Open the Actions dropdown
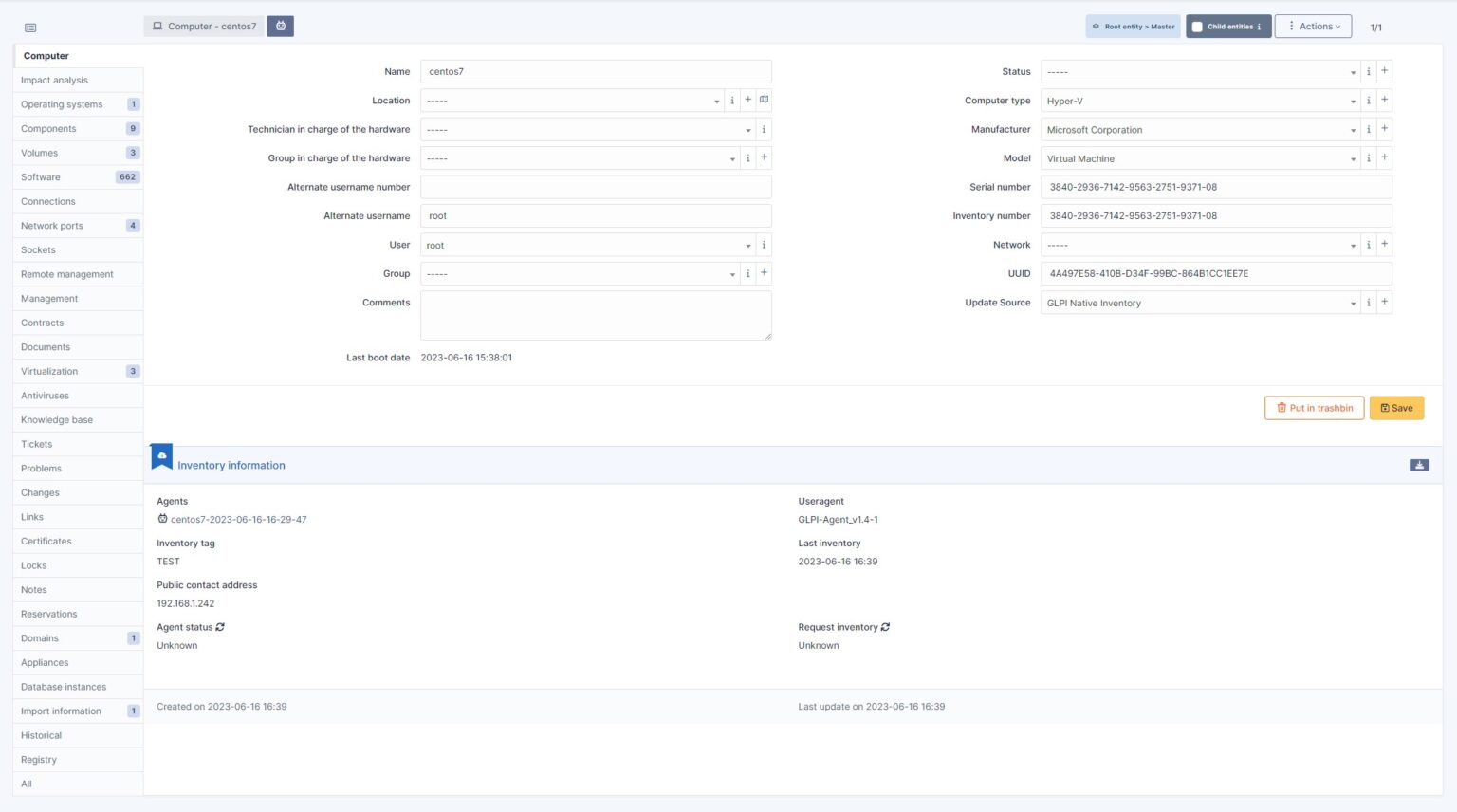This screenshot has width=1457, height=812. pyautogui.click(x=1313, y=26)
